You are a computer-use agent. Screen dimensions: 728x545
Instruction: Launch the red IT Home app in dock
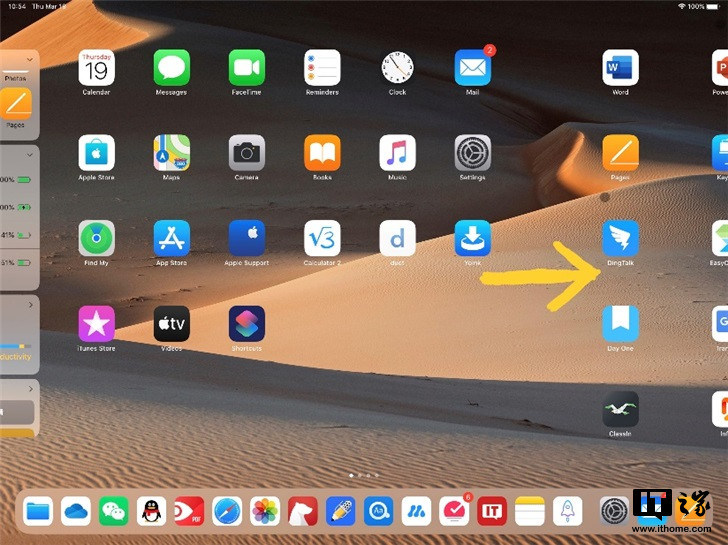coord(492,511)
